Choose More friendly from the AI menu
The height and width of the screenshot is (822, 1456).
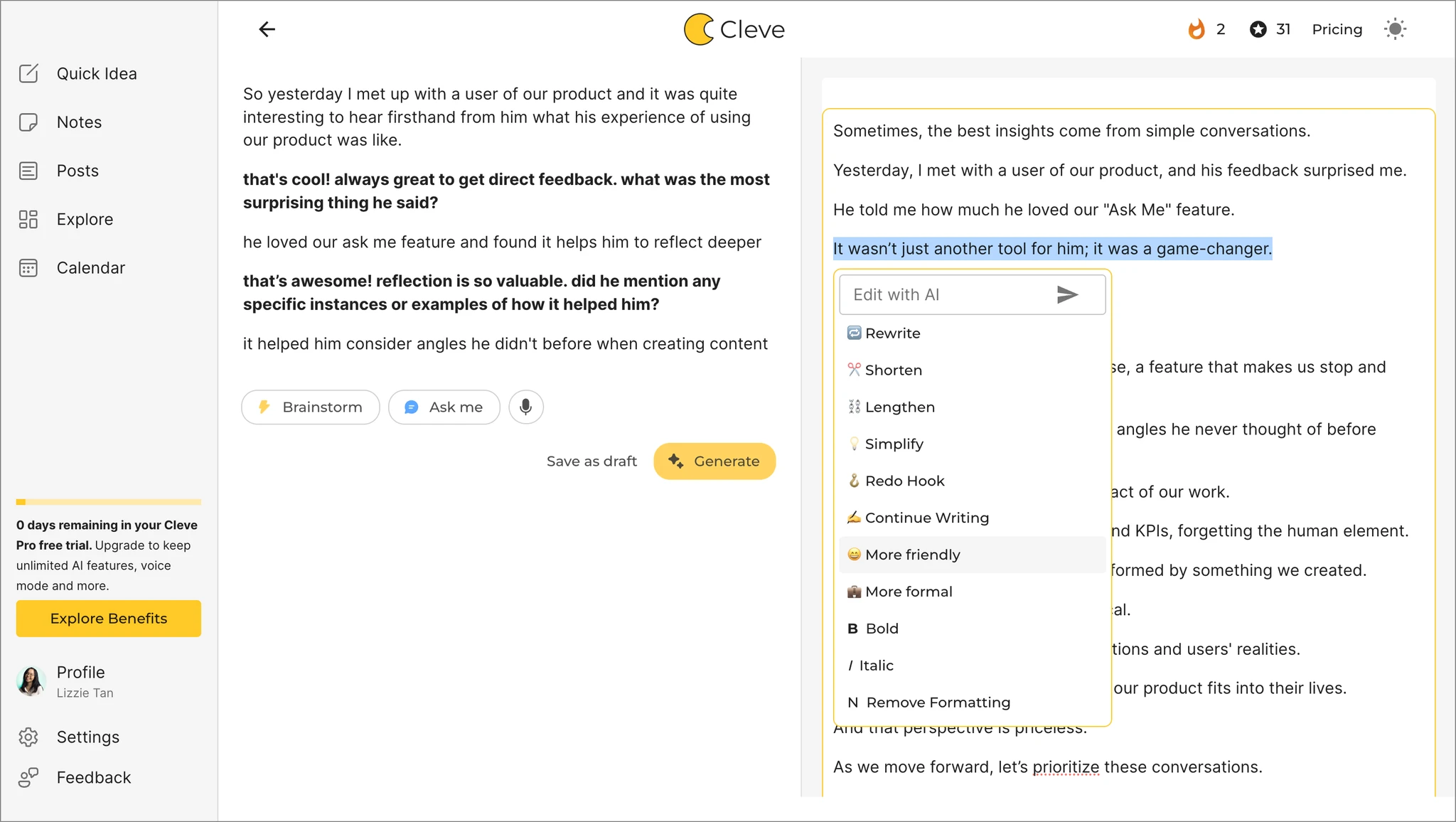pyautogui.click(x=912, y=555)
